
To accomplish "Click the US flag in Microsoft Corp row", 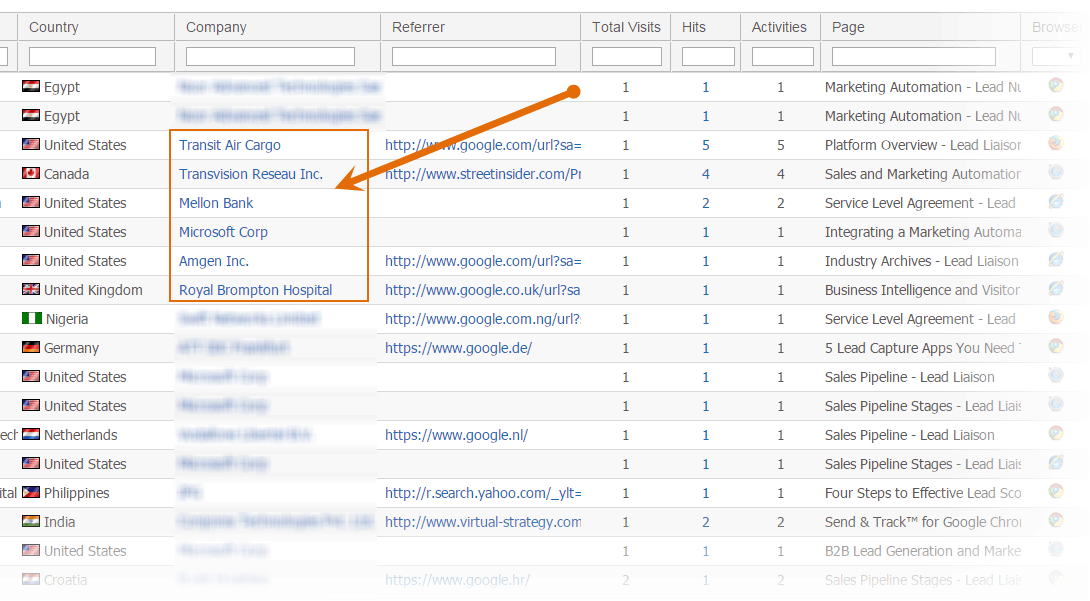I will 31,231.
